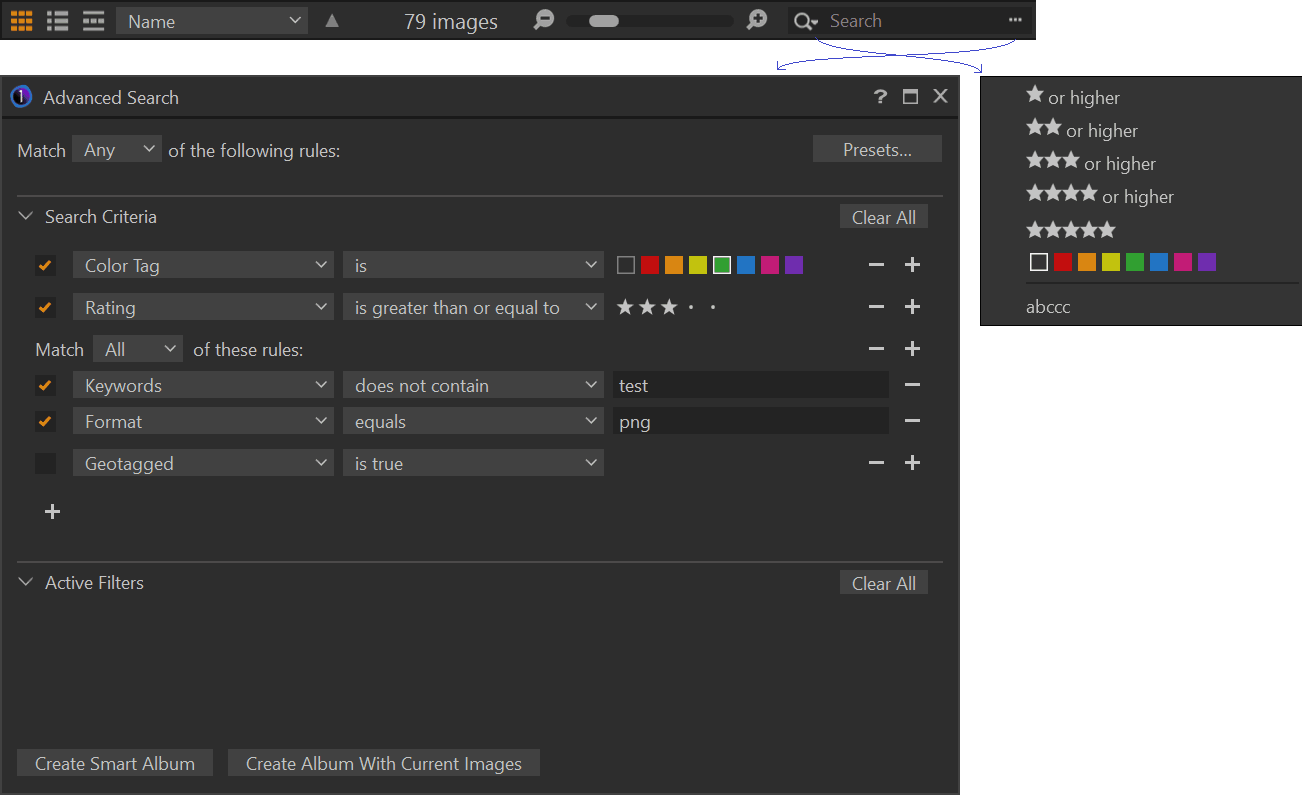Disable the Keywords rule checkbox
The width and height of the screenshot is (1302, 795).
(x=45, y=385)
